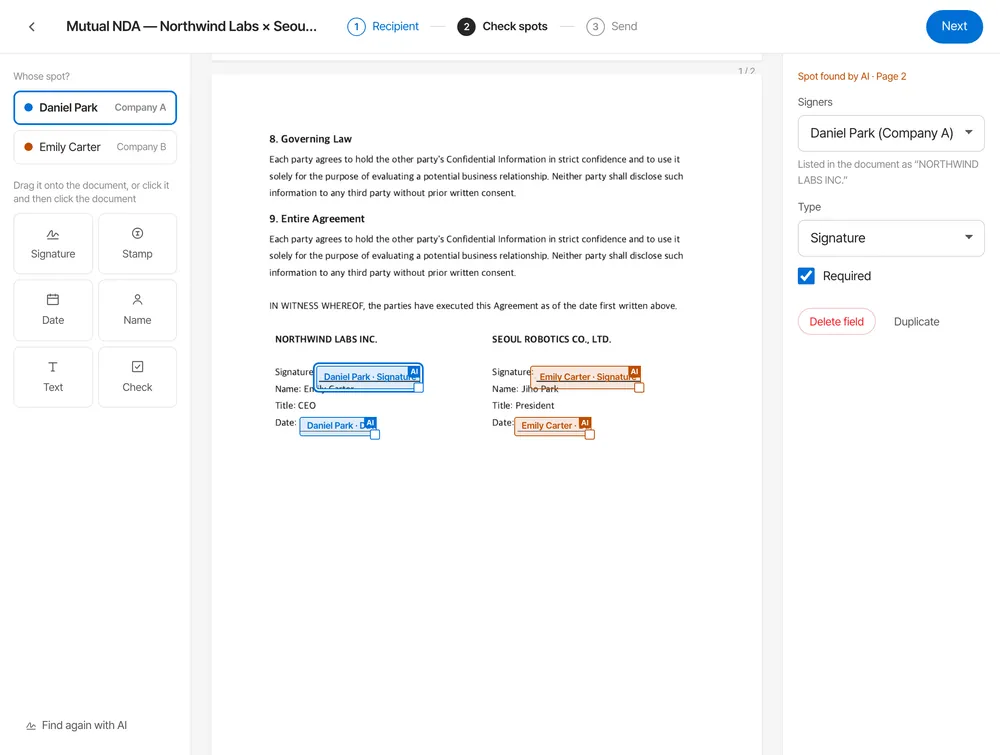The height and width of the screenshot is (755, 1000).
Task: Click the '8. Governing Law' heading
Action: point(311,139)
